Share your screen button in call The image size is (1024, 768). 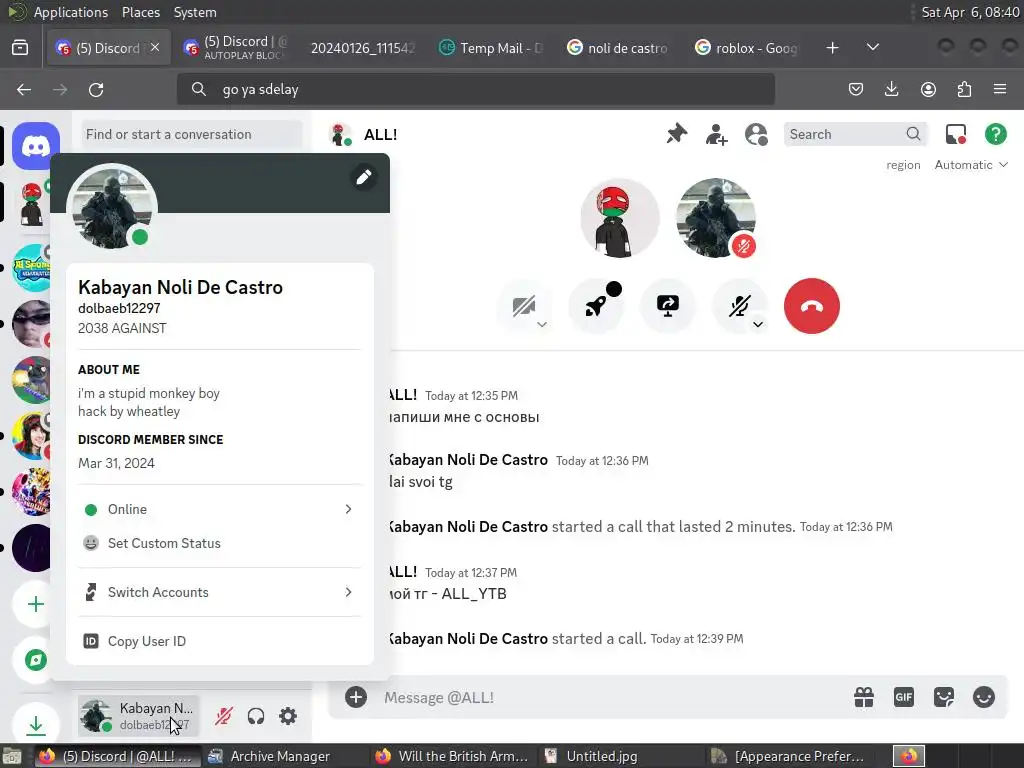(x=667, y=306)
